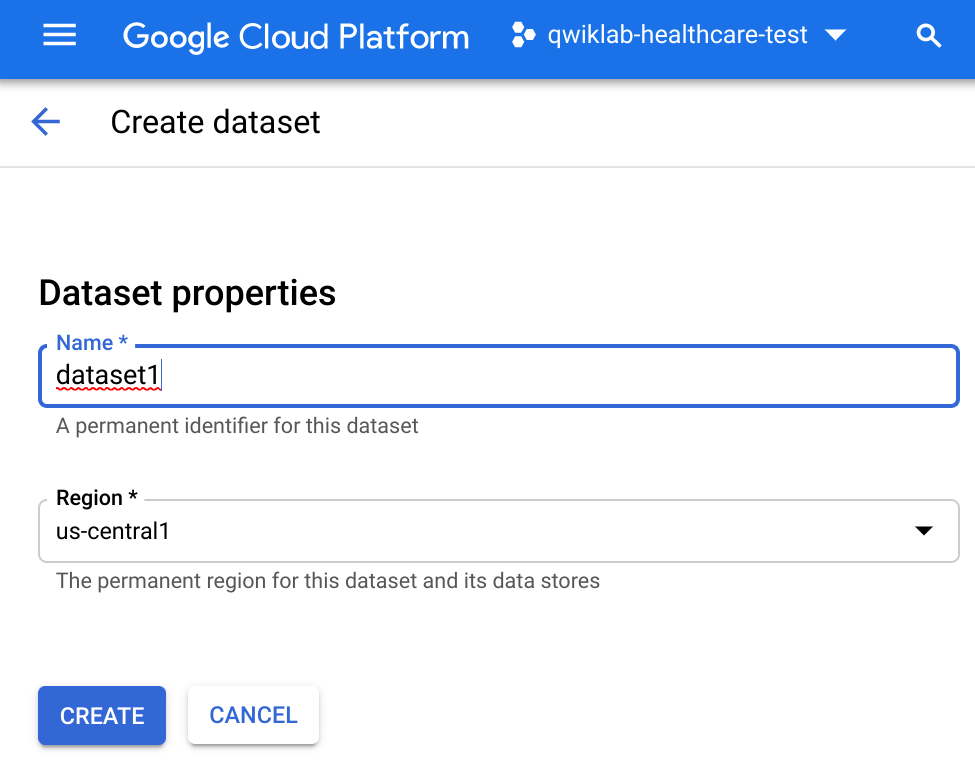Screen dimensions: 975x766
Task: Open the hamburger navigation menu
Action: [x=59, y=36]
